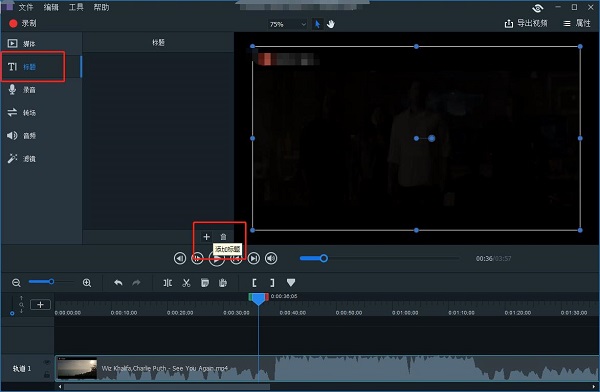Open the 工具 menu
Image resolution: width=600 pixels, height=392 pixels.
(x=76, y=7)
